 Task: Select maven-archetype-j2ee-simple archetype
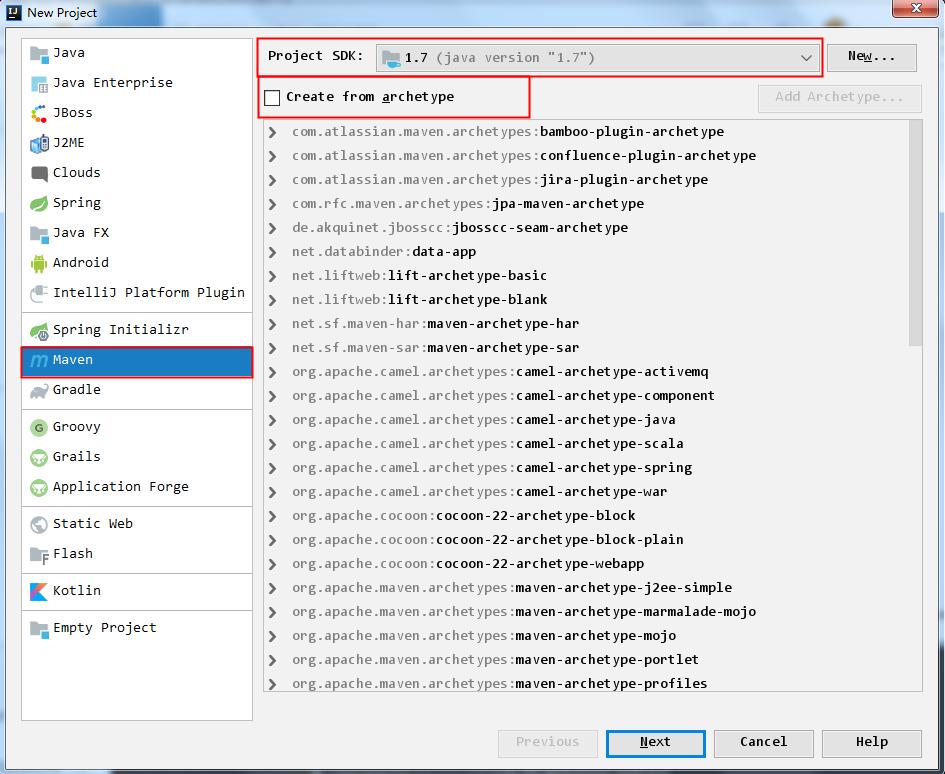coord(512,588)
